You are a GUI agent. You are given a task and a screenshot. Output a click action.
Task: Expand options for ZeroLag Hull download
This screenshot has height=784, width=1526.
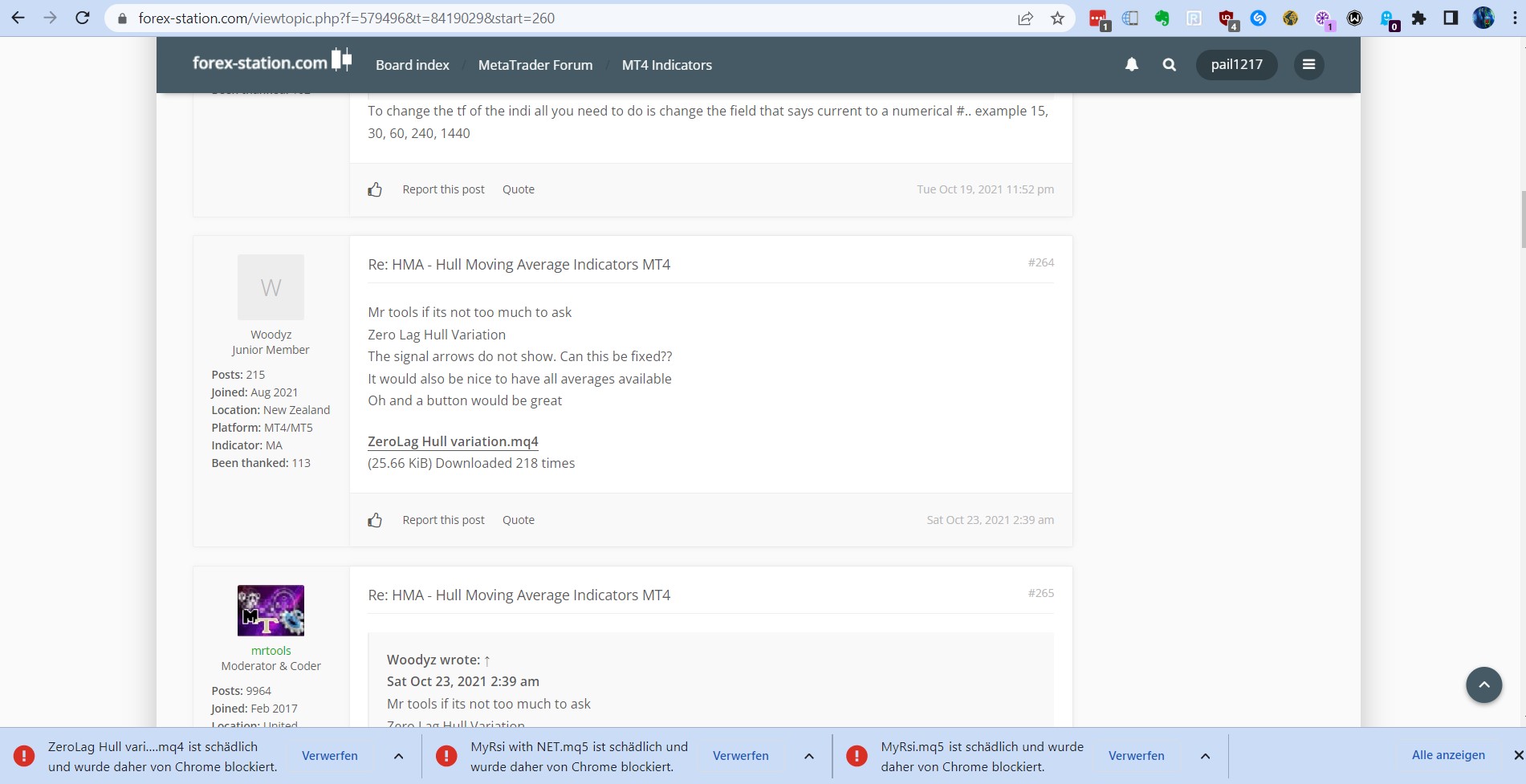point(398,756)
